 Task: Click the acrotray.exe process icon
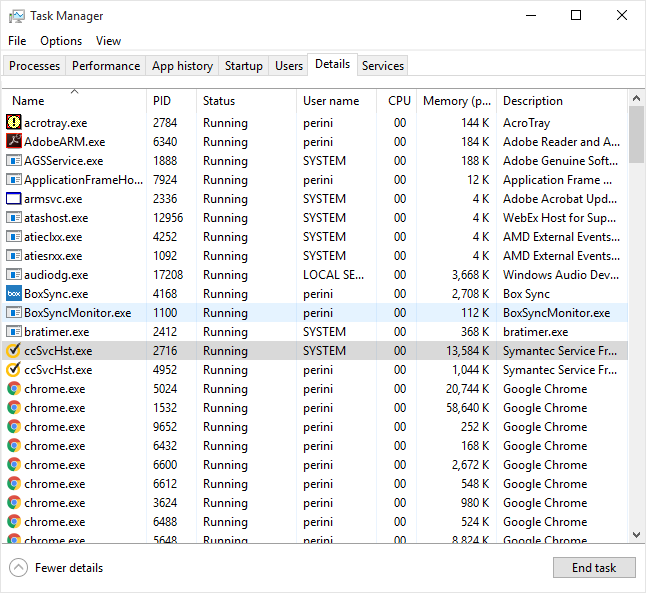(x=14, y=123)
